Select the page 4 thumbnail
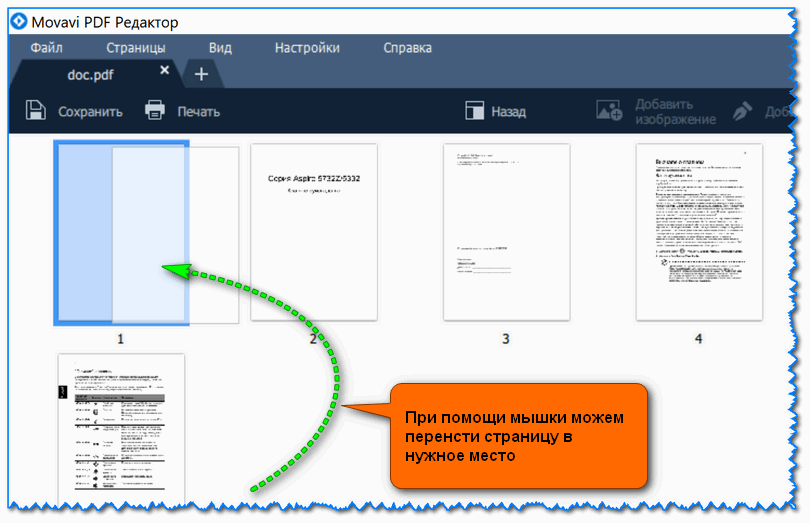The width and height of the screenshot is (810, 523). (698, 232)
